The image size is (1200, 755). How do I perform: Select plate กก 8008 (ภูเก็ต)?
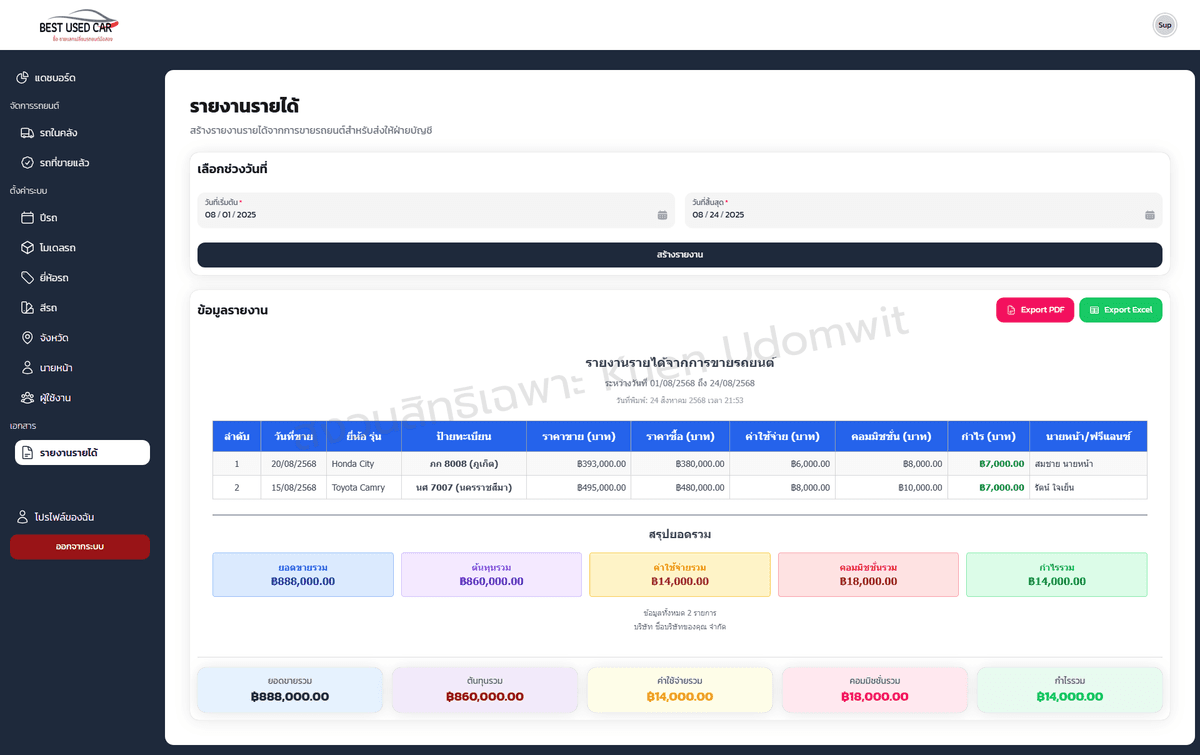tap(464, 464)
